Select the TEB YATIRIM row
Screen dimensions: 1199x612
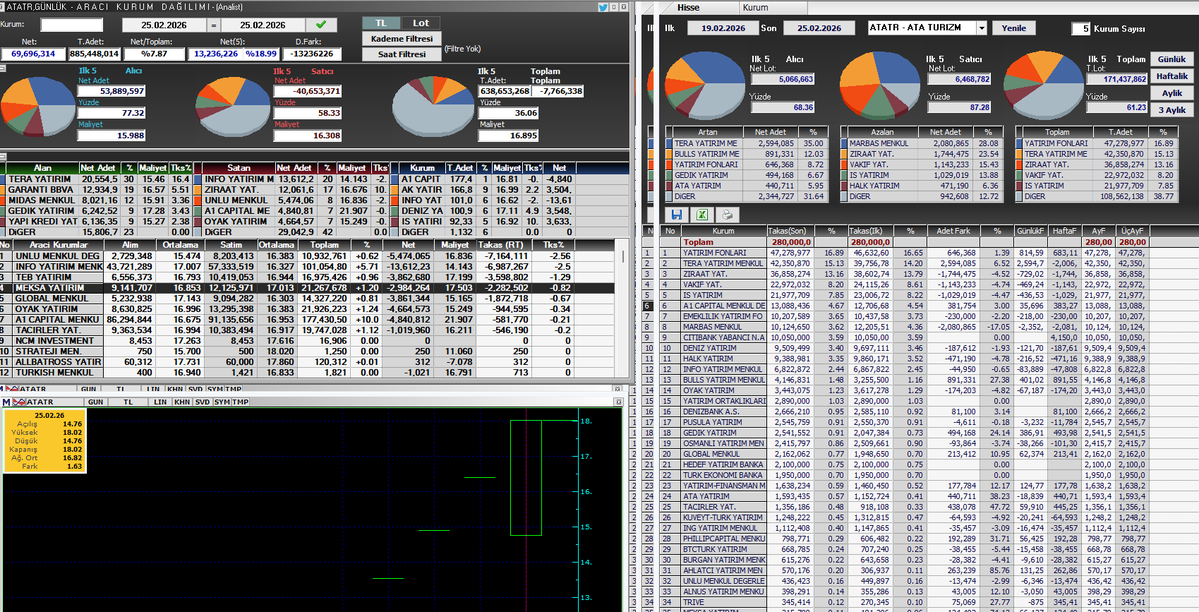309,277
